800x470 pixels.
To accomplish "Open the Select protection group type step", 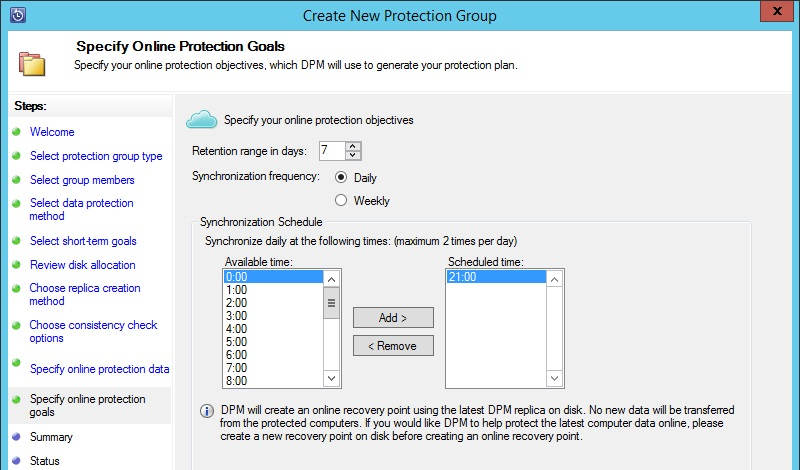I will pyautogui.click(x=96, y=156).
